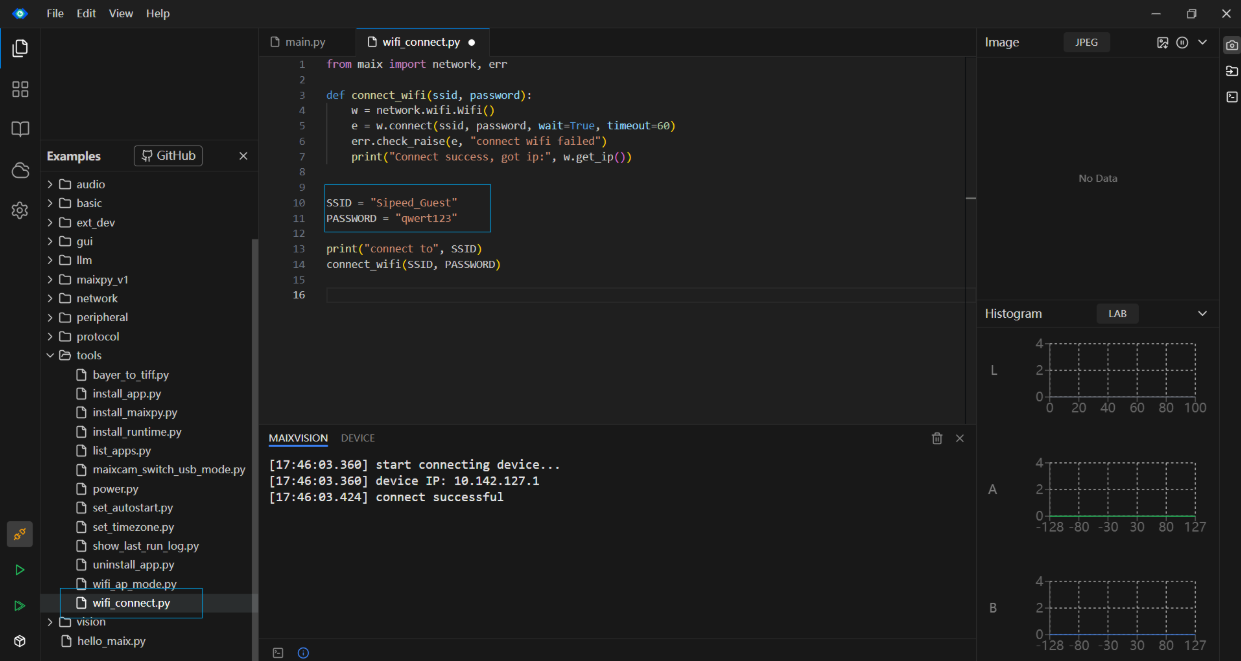The width and height of the screenshot is (1241, 661).
Task: Switch to DEVICE log tab
Action: (x=358, y=438)
